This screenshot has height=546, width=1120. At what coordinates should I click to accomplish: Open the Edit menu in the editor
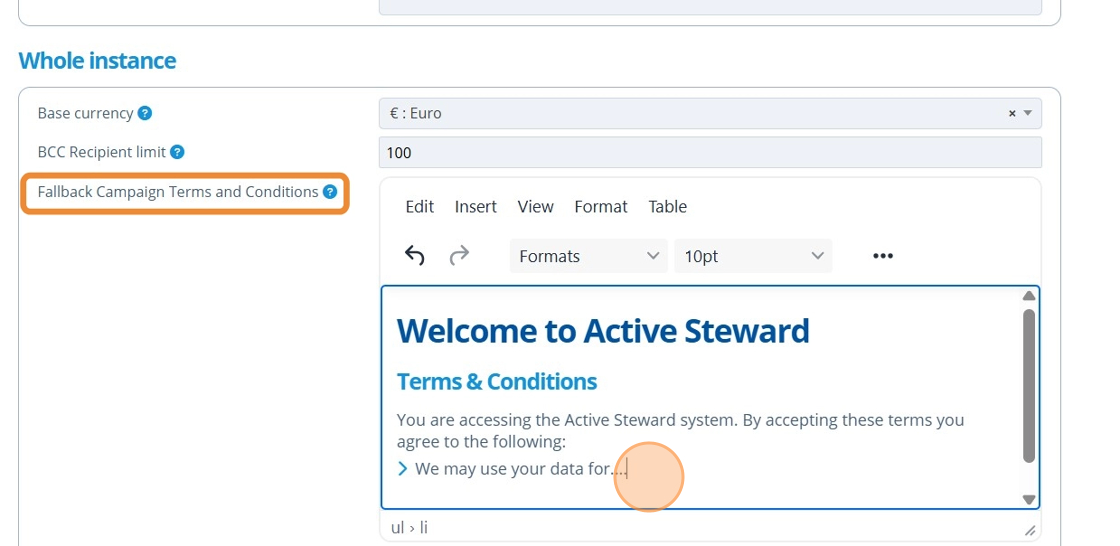click(420, 207)
